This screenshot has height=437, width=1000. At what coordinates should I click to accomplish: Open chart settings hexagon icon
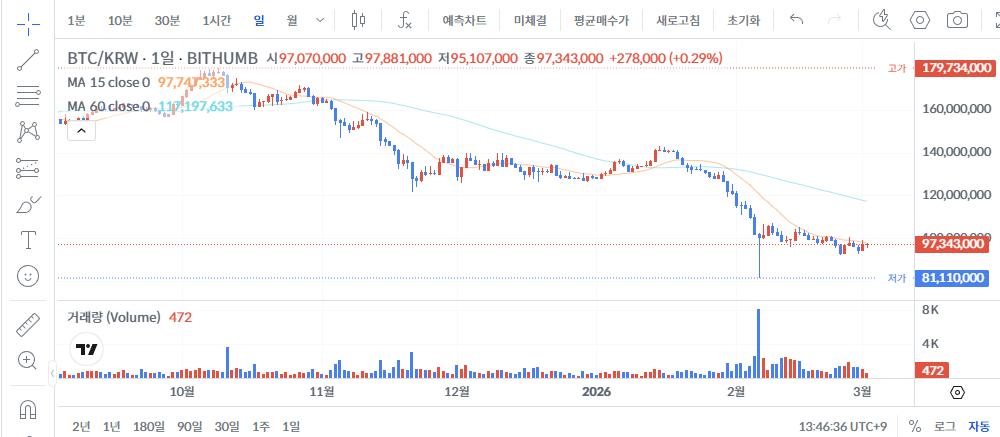920,20
